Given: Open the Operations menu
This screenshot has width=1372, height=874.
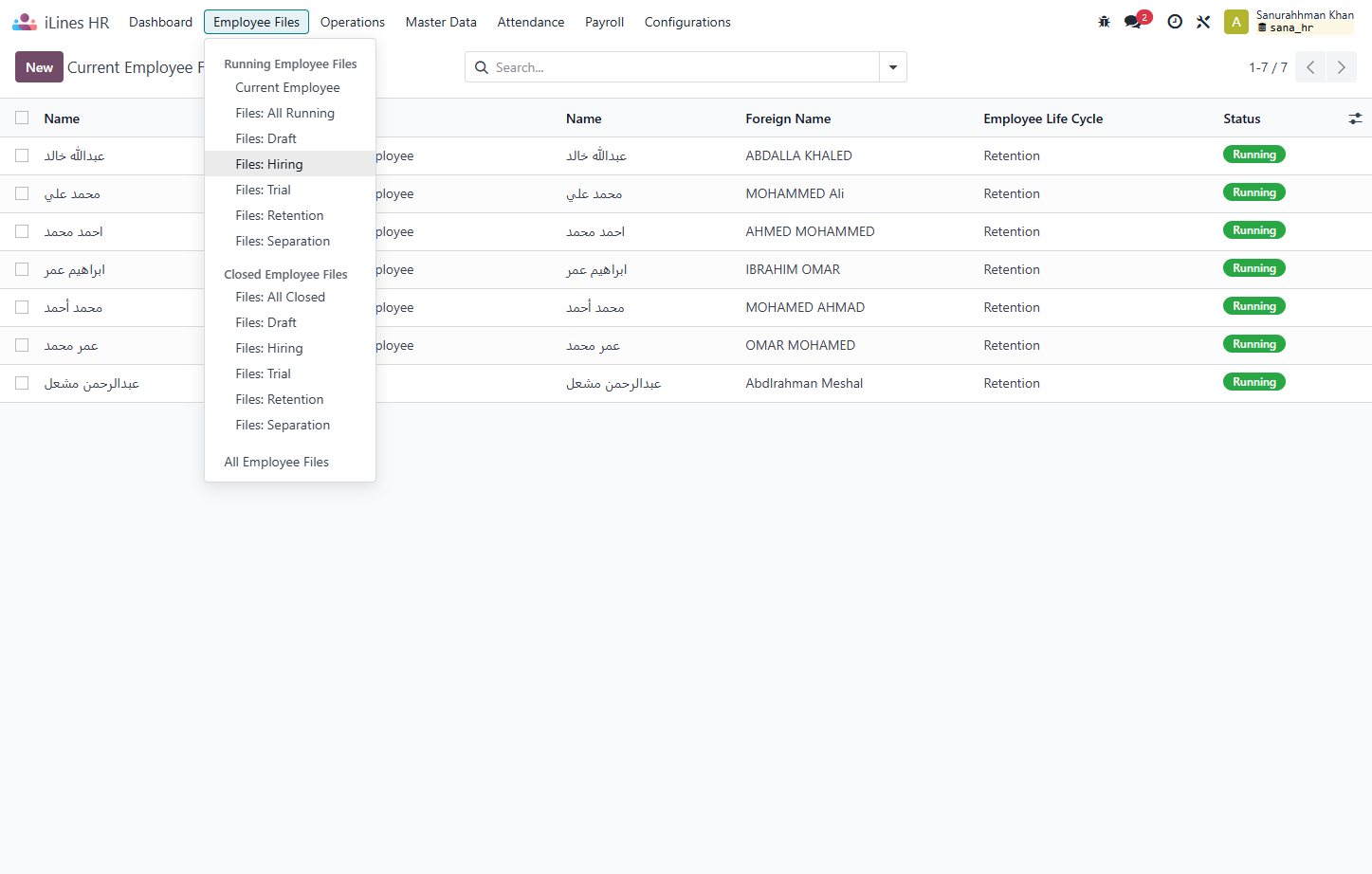Looking at the screenshot, I should (x=353, y=22).
